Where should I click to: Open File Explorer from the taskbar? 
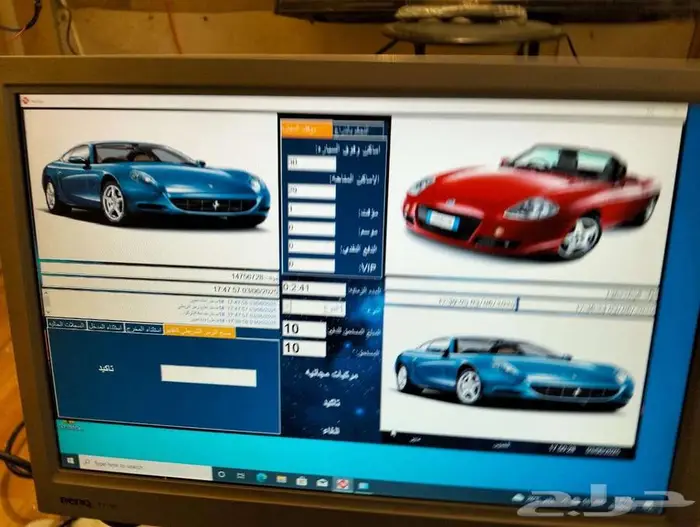tap(281, 480)
